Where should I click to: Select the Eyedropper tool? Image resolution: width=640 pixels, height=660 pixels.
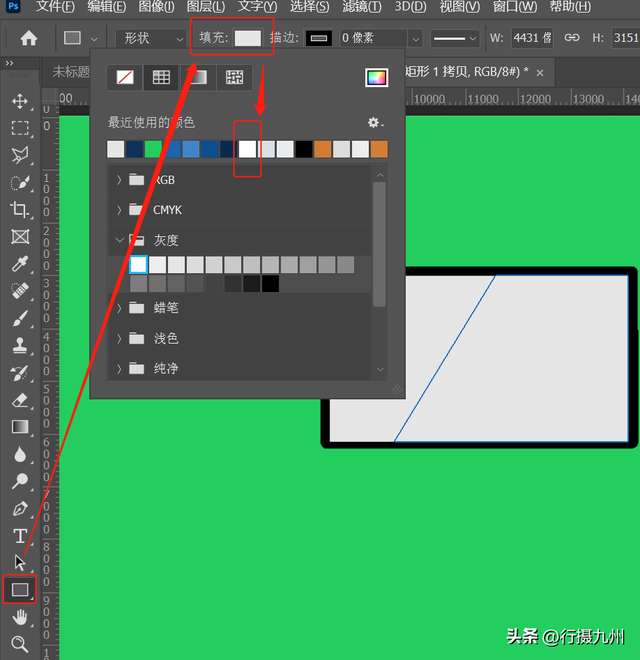tap(20, 263)
